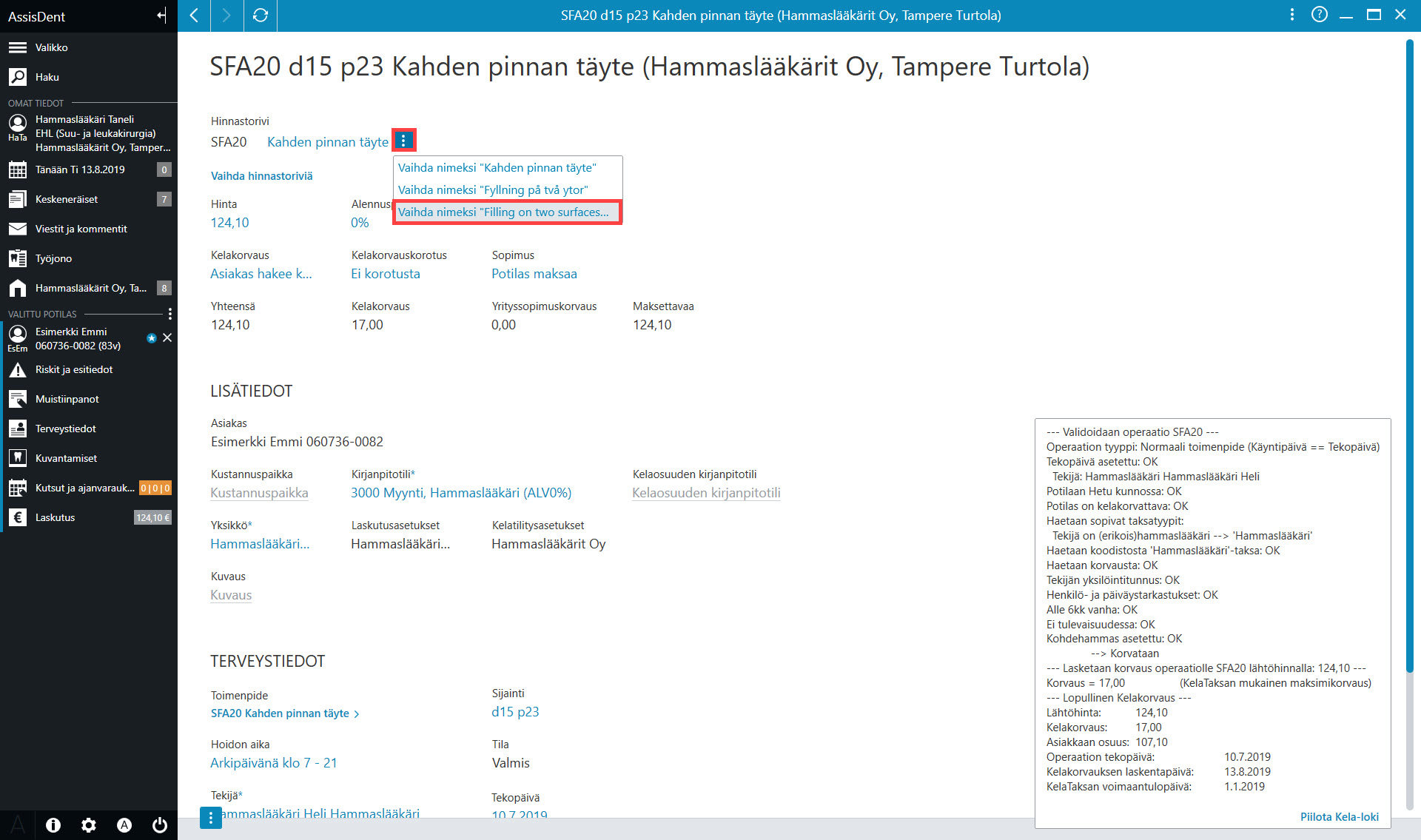Open Hammaslääkärit Oy clinic in the sidebar
1421x840 pixels.
89,288
